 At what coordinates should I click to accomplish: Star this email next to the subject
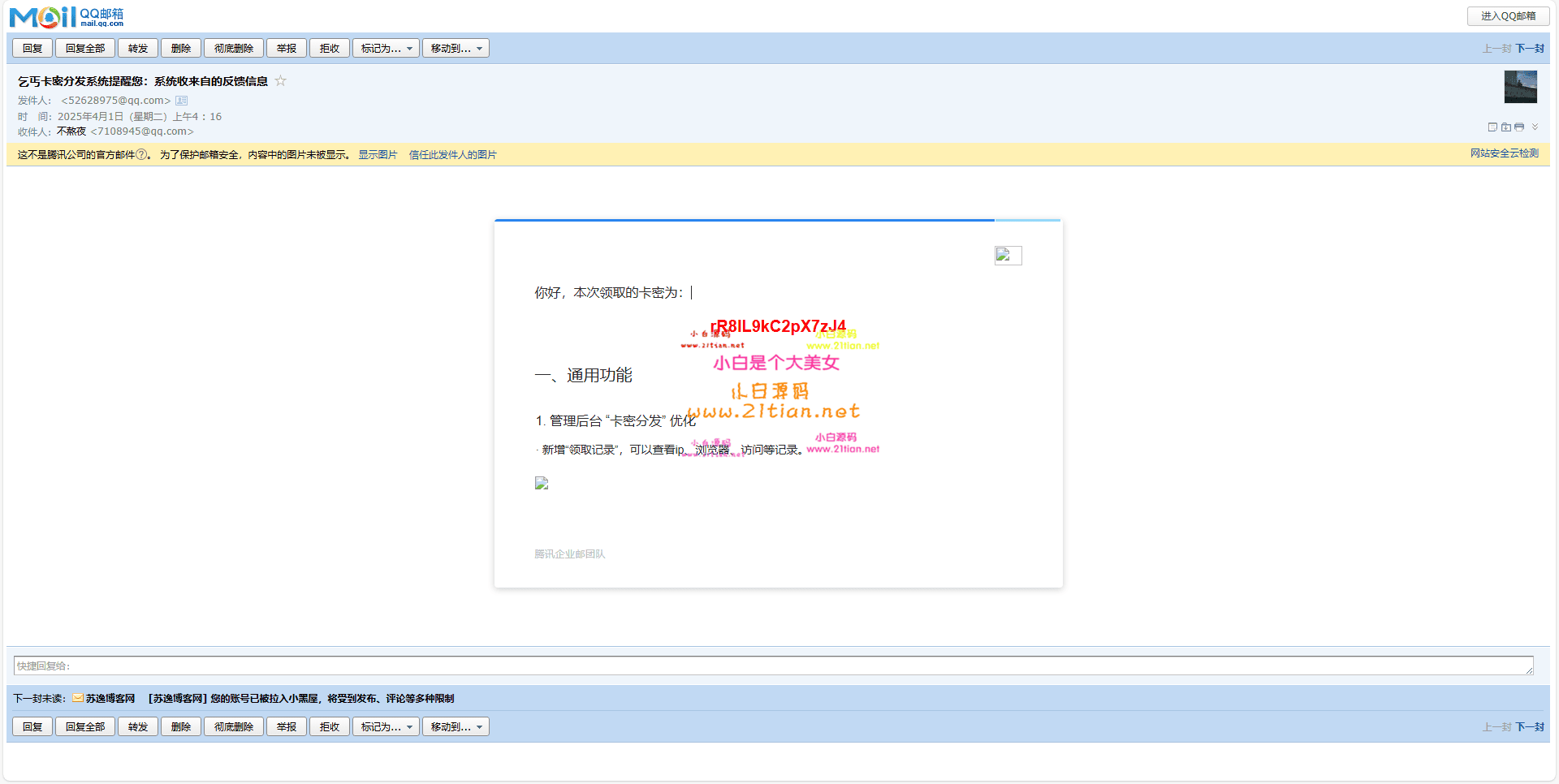(281, 80)
